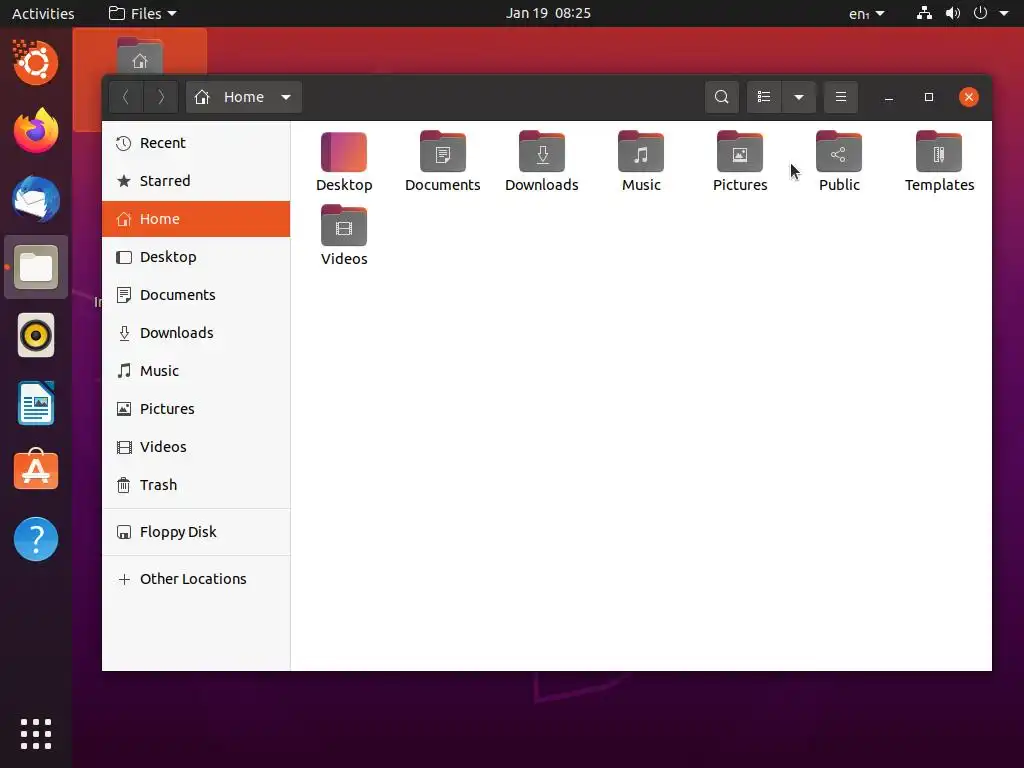Image resolution: width=1024 pixels, height=768 pixels.
Task: Open the clock showing Jan 19 08:25
Action: coord(548,13)
